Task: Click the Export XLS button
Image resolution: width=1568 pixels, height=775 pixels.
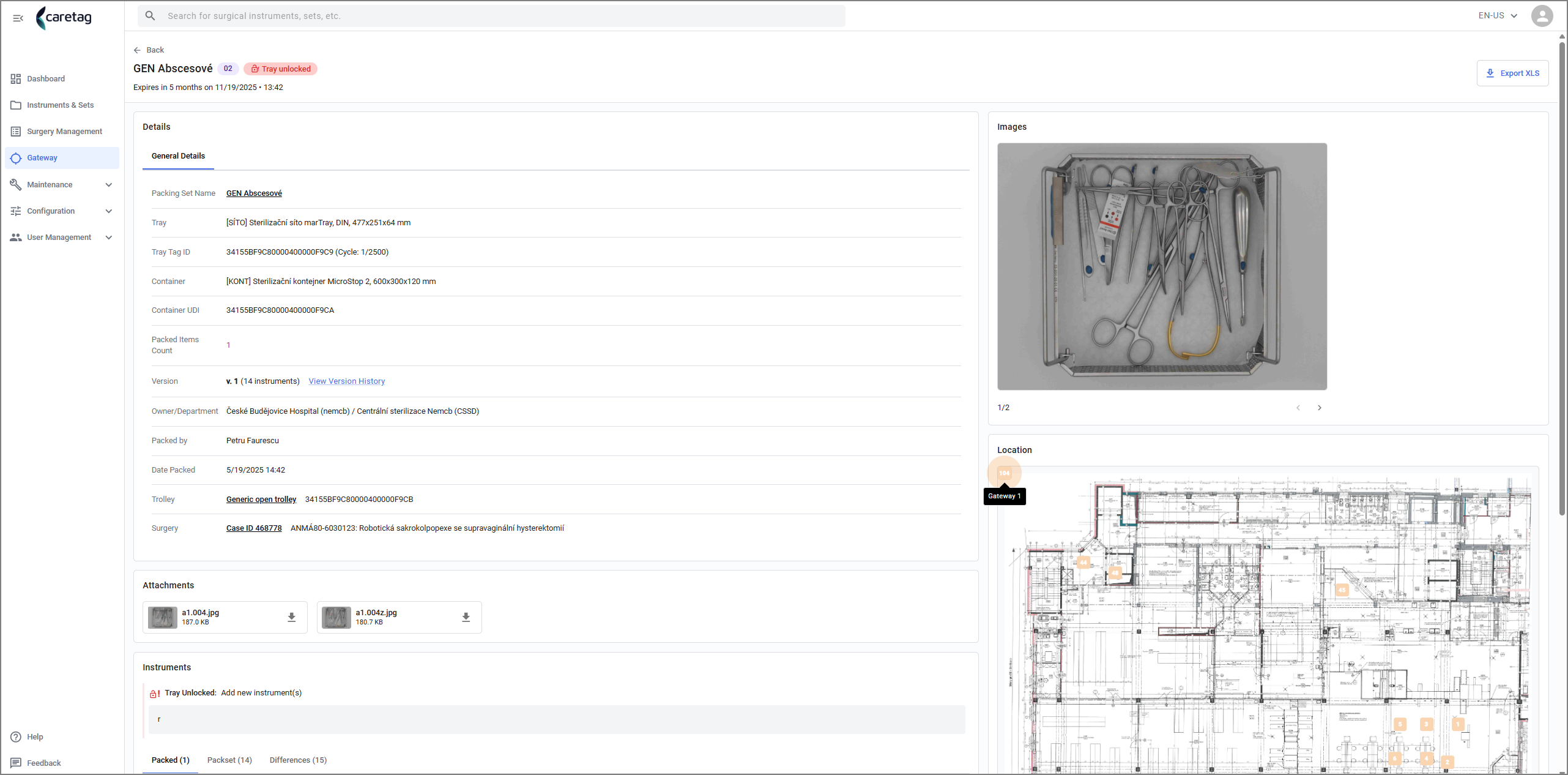Action: coord(1512,73)
